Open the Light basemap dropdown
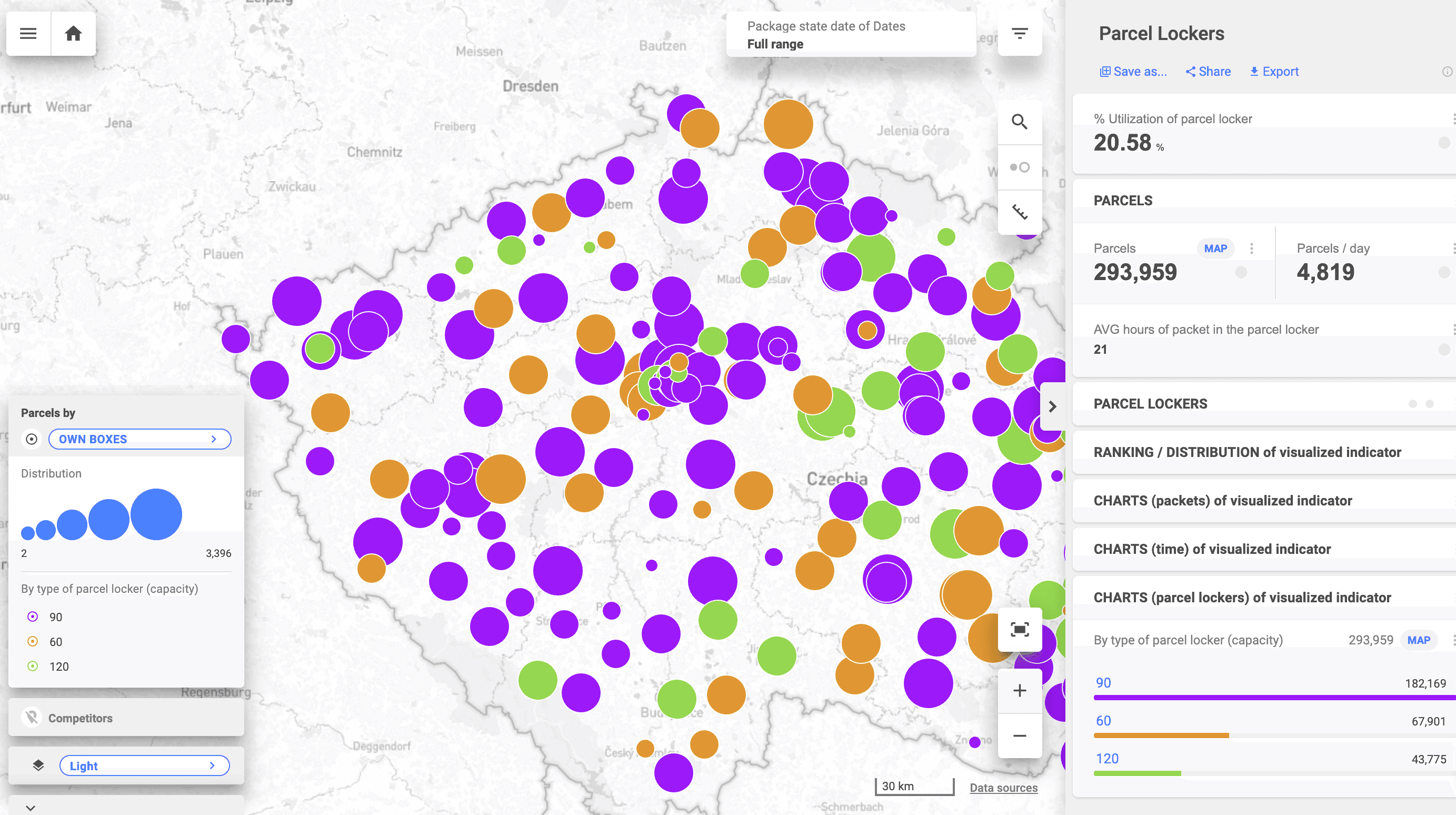Image resolution: width=1456 pixels, height=815 pixels. 144,766
